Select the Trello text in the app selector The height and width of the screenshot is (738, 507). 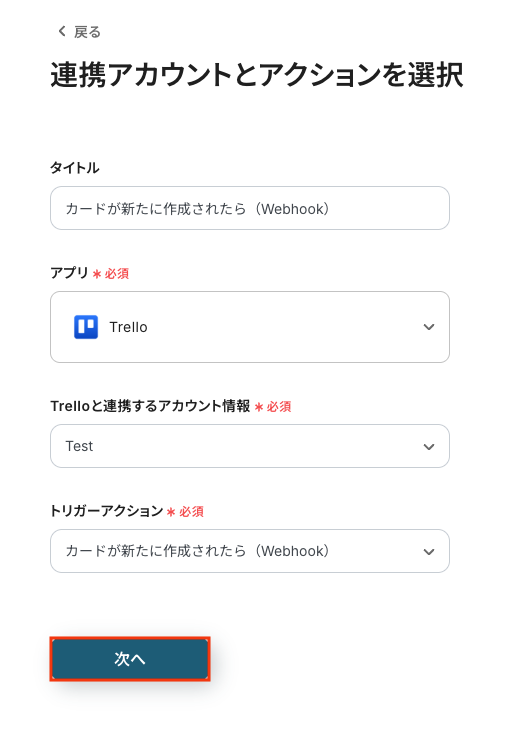129,327
